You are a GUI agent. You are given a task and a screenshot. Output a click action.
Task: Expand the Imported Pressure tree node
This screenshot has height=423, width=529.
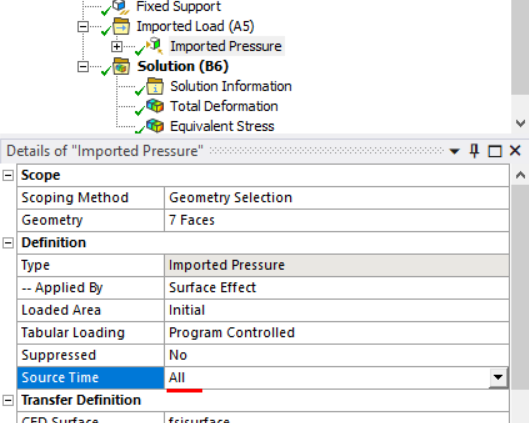[117, 47]
